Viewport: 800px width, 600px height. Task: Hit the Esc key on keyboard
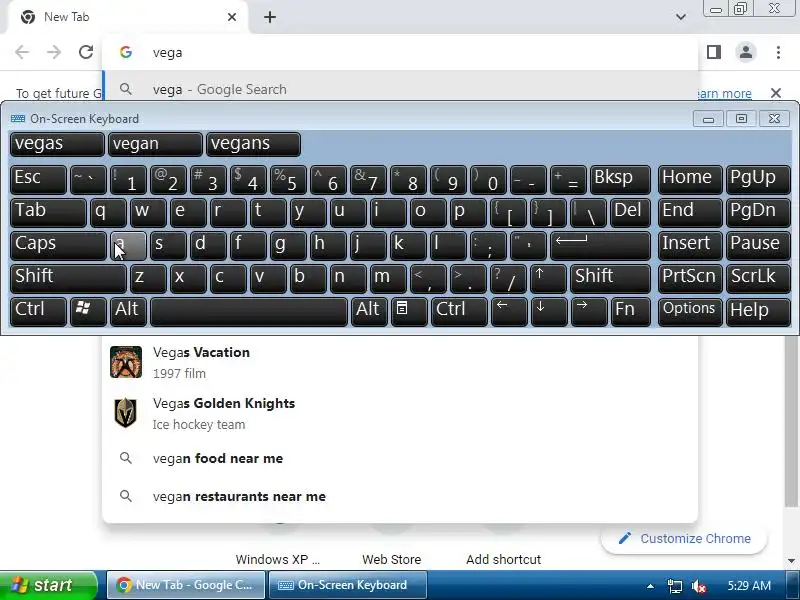(38, 180)
